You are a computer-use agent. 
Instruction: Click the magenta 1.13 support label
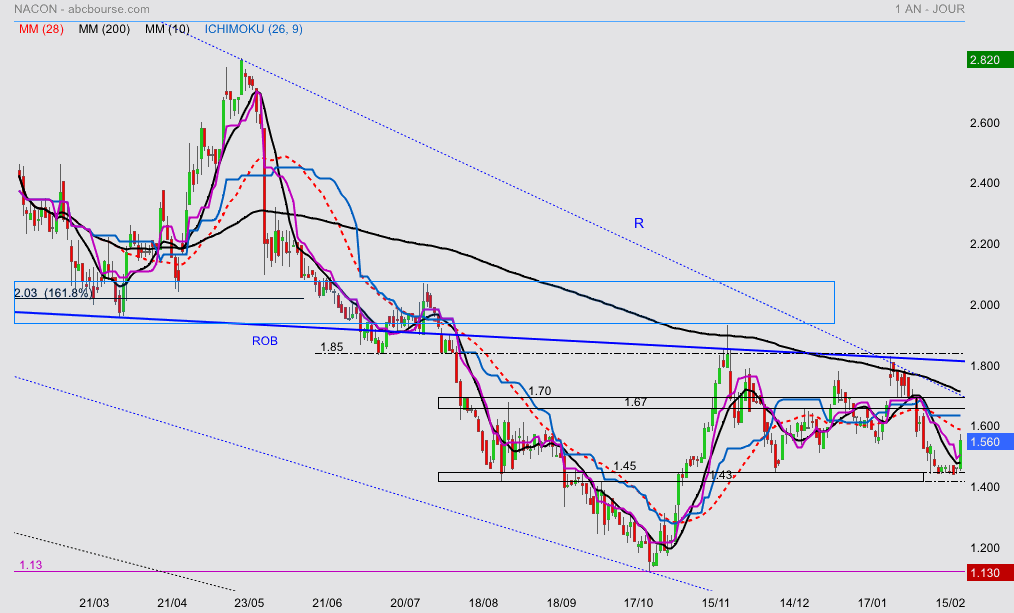(30, 565)
